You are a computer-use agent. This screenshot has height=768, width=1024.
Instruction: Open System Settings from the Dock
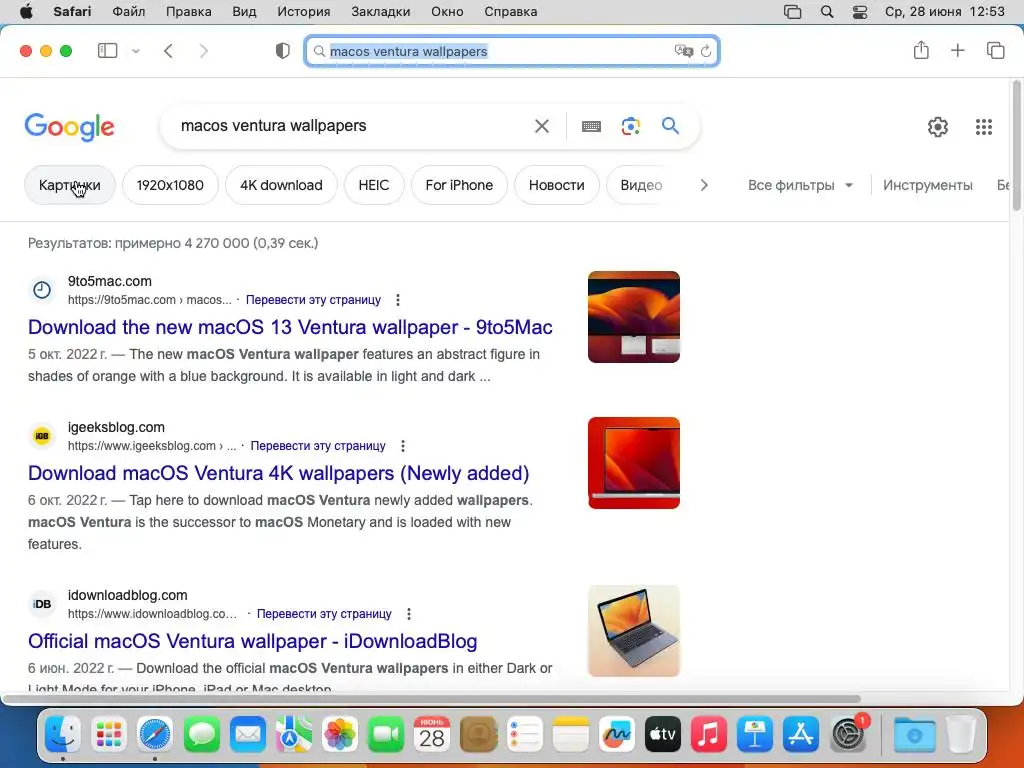click(848, 735)
